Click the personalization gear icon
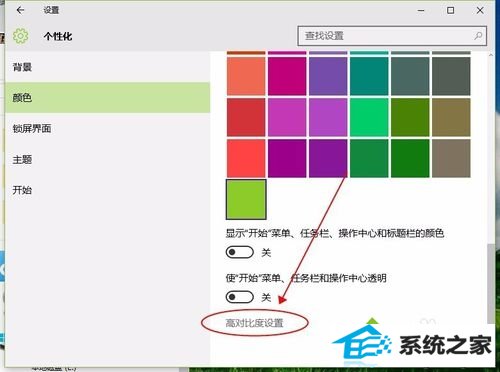The width and height of the screenshot is (500, 372). 21,36
